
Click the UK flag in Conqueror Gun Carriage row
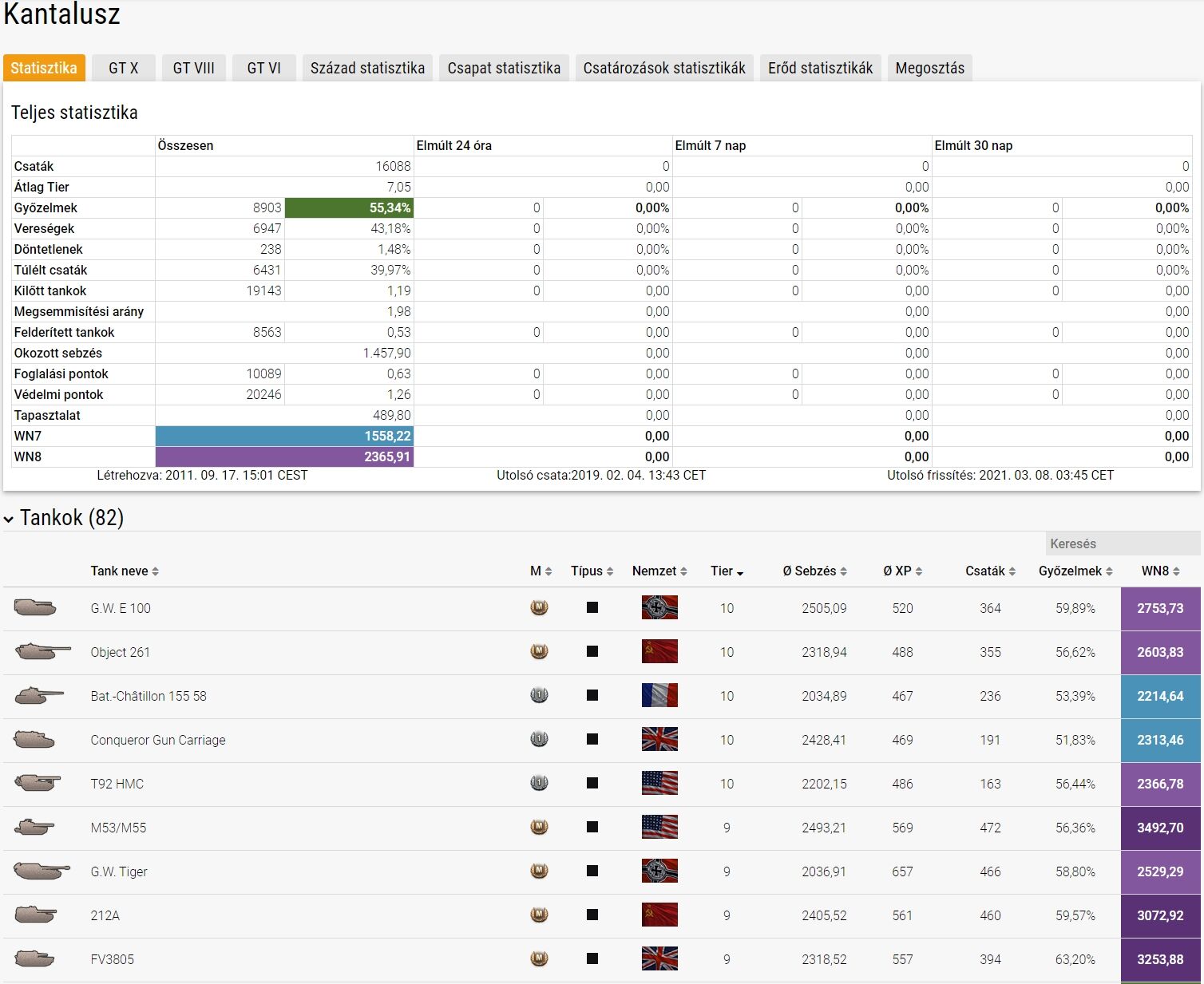(659, 740)
